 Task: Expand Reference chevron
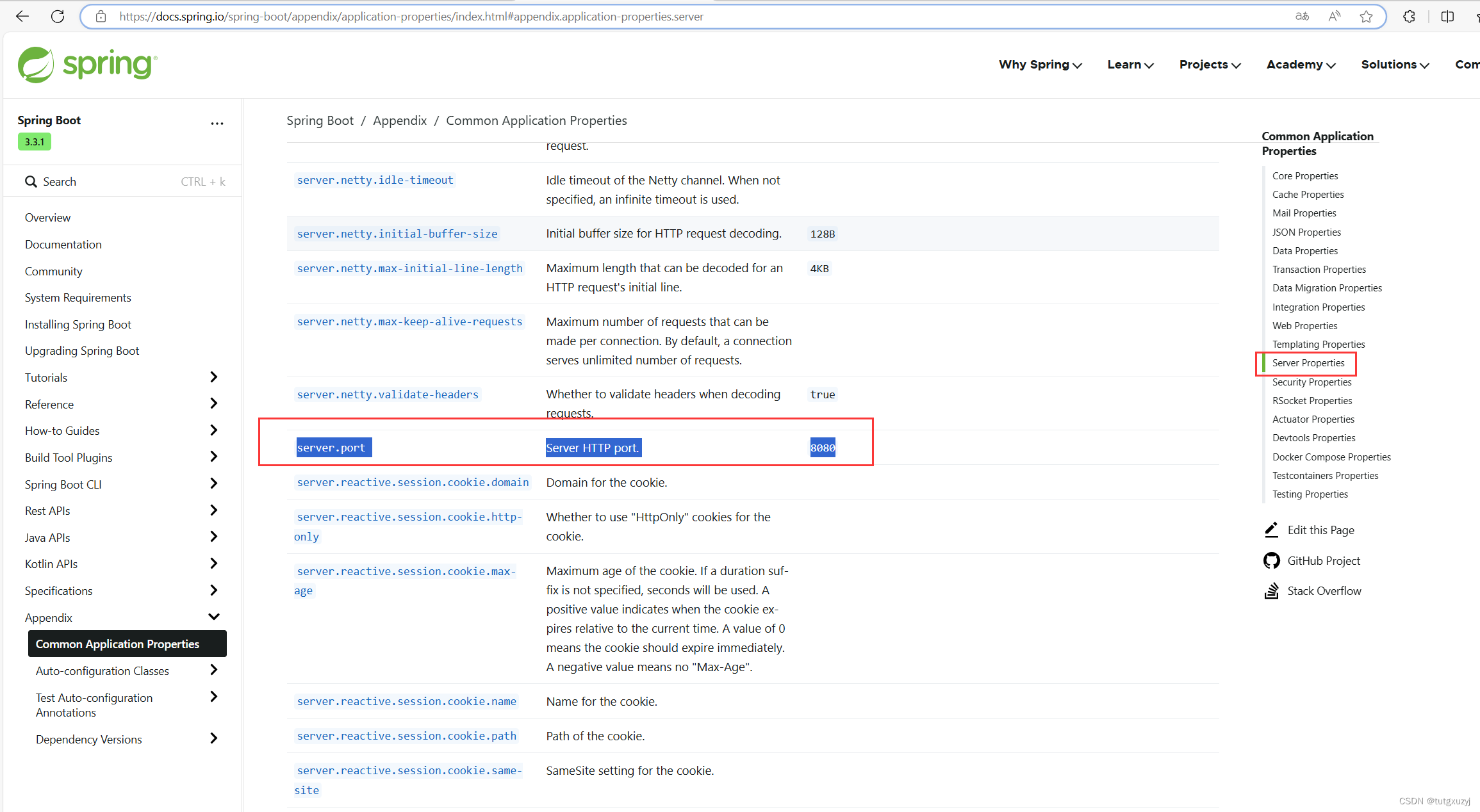click(214, 403)
